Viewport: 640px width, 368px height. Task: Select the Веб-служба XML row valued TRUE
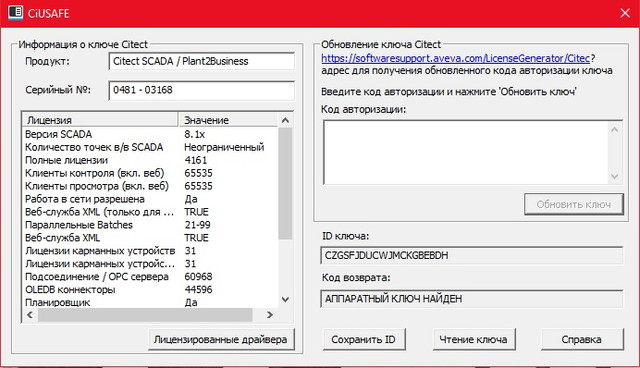[x=151, y=238]
